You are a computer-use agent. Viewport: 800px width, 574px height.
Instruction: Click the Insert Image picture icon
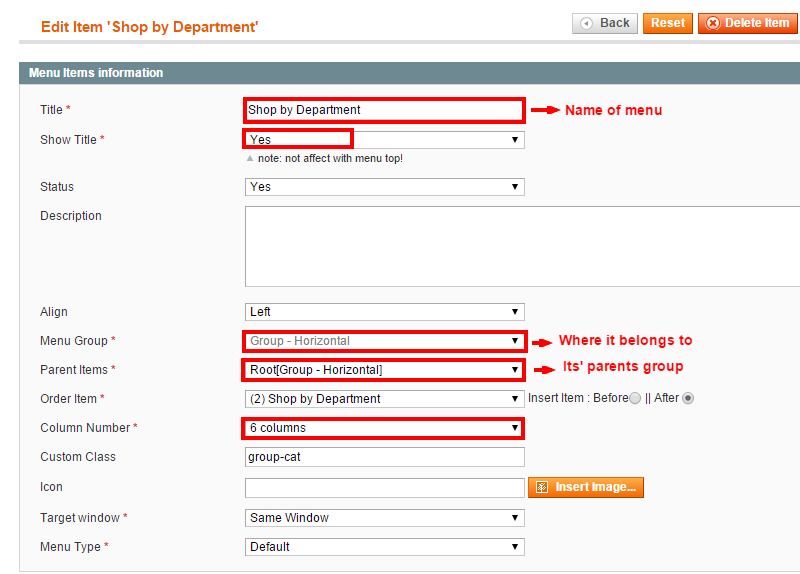(x=542, y=487)
